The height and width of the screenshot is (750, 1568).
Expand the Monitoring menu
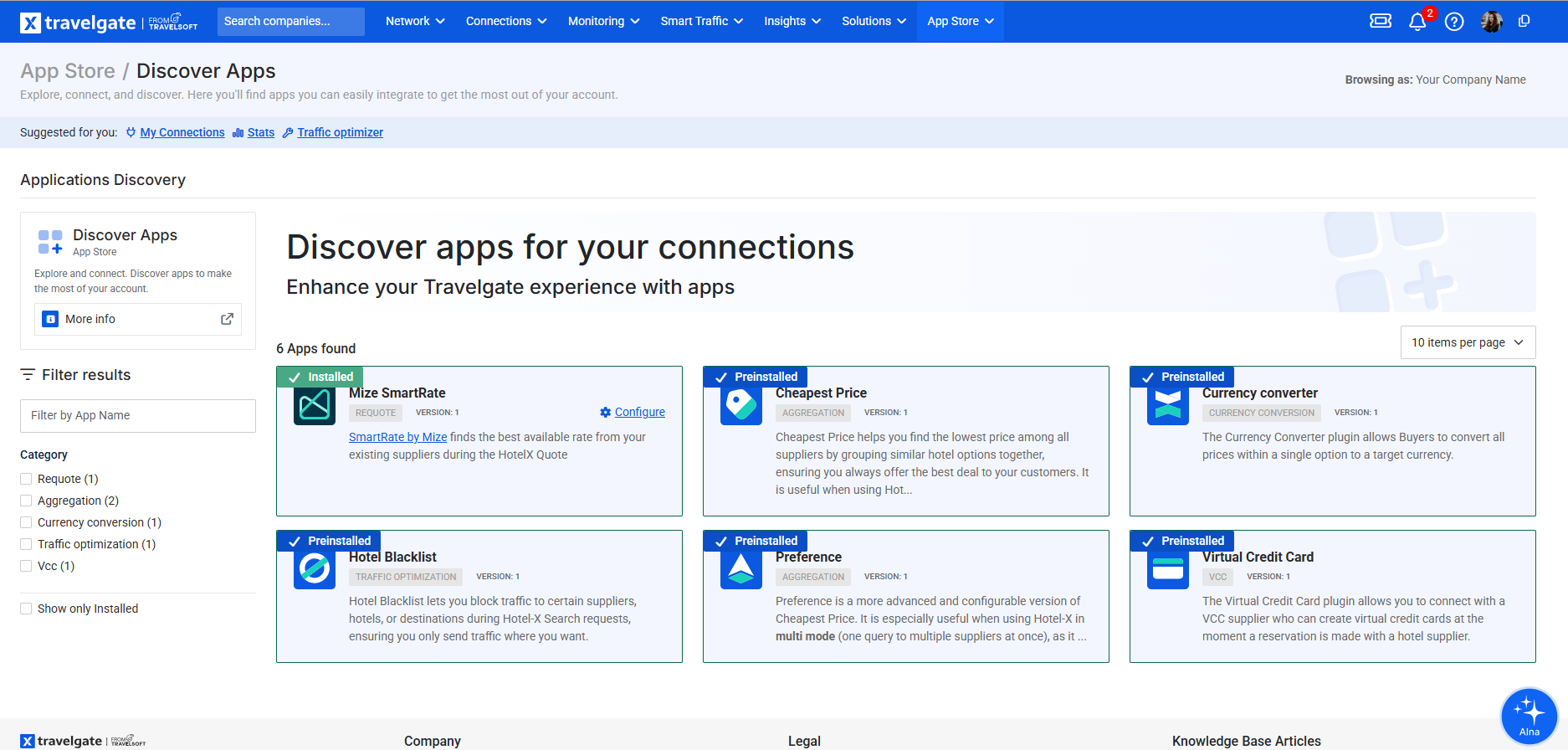pyautogui.click(x=603, y=21)
